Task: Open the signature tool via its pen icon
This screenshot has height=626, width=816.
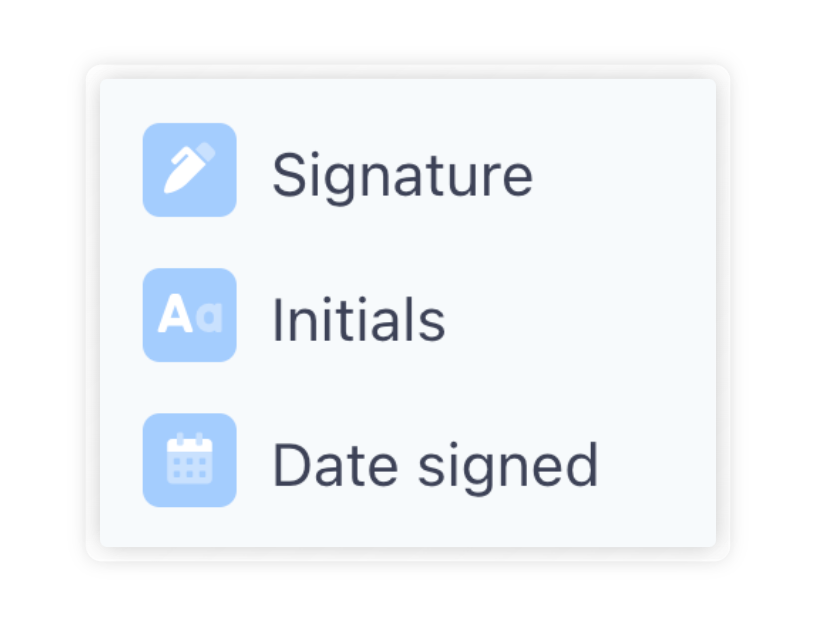Action: pos(189,170)
